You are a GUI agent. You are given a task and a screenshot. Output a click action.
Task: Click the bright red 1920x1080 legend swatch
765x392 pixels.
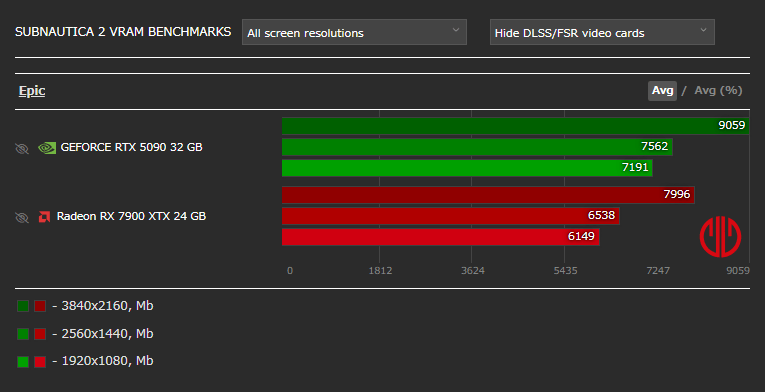point(40,362)
